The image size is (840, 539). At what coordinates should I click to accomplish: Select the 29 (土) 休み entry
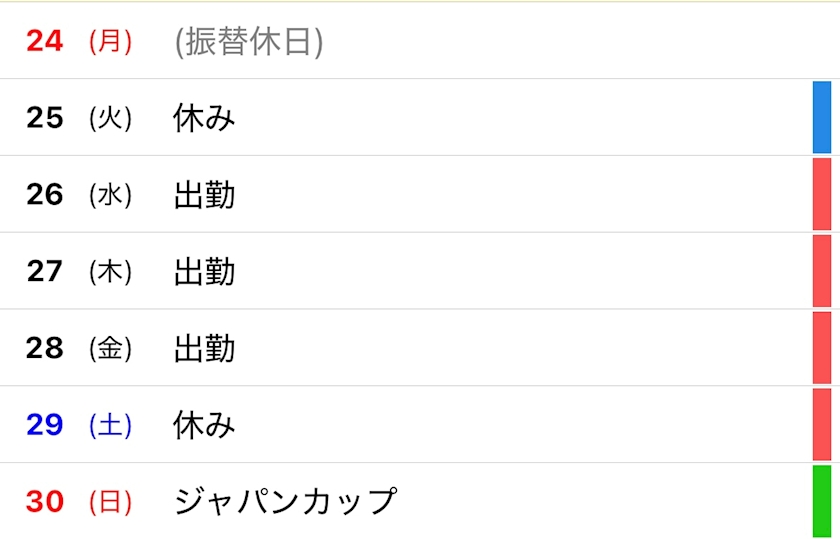pyautogui.click(x=204, y=425)
